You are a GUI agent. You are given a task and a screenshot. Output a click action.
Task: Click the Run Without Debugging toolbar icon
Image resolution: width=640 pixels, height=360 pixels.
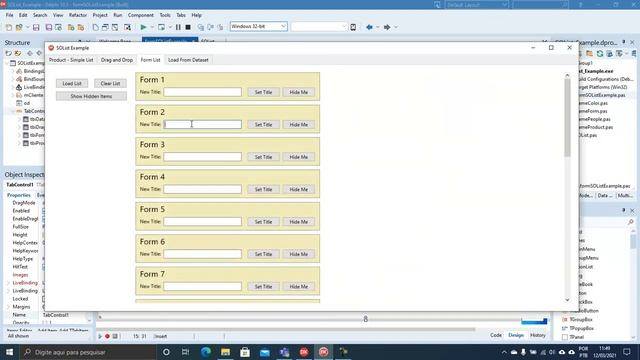point(162,27)
